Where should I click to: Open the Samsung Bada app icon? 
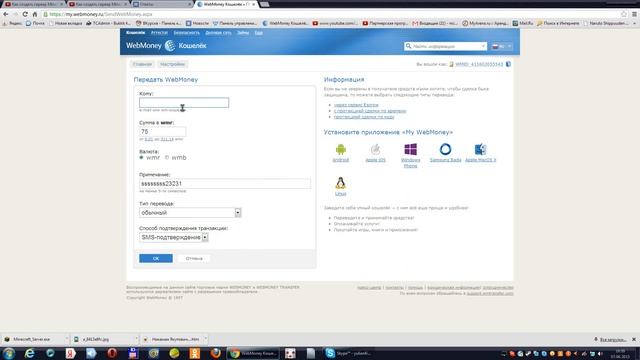pos(445,149)
